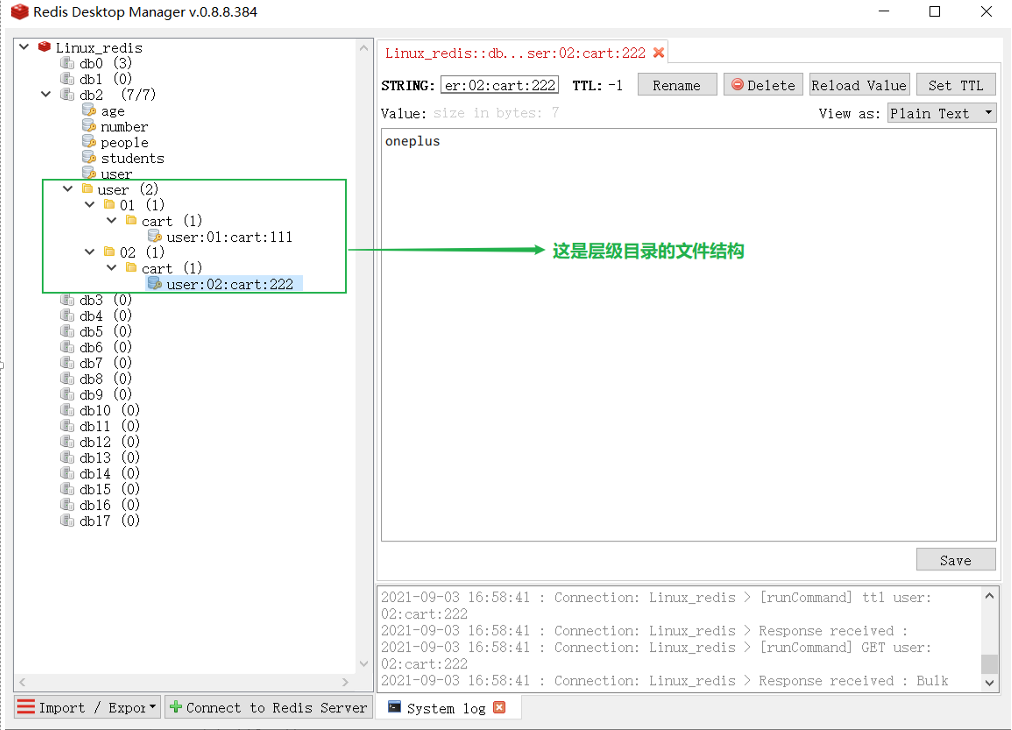
Task: Select the db14 (0) database row
Action: click(x=100, y=473)
